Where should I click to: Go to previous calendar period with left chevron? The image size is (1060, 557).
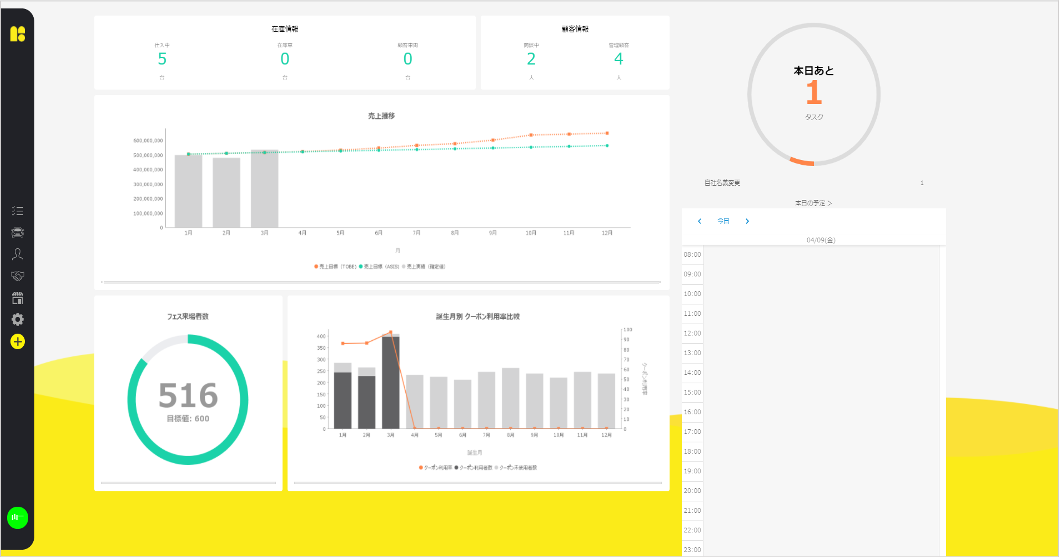pos(699,221)
